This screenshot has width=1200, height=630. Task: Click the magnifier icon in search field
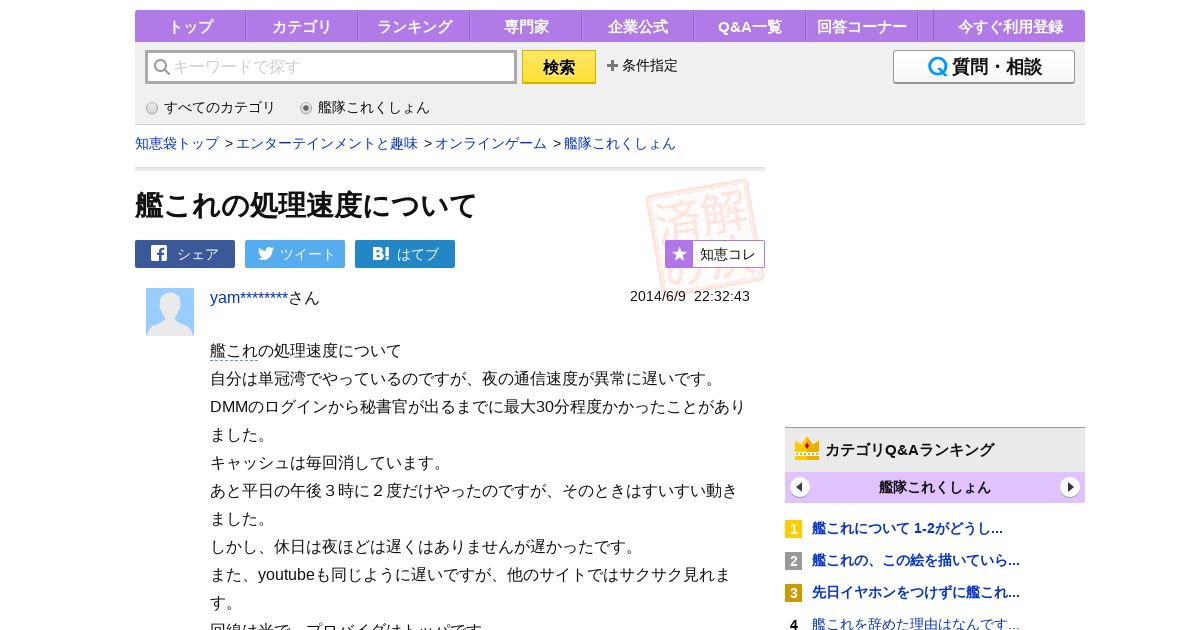(162, 67)
